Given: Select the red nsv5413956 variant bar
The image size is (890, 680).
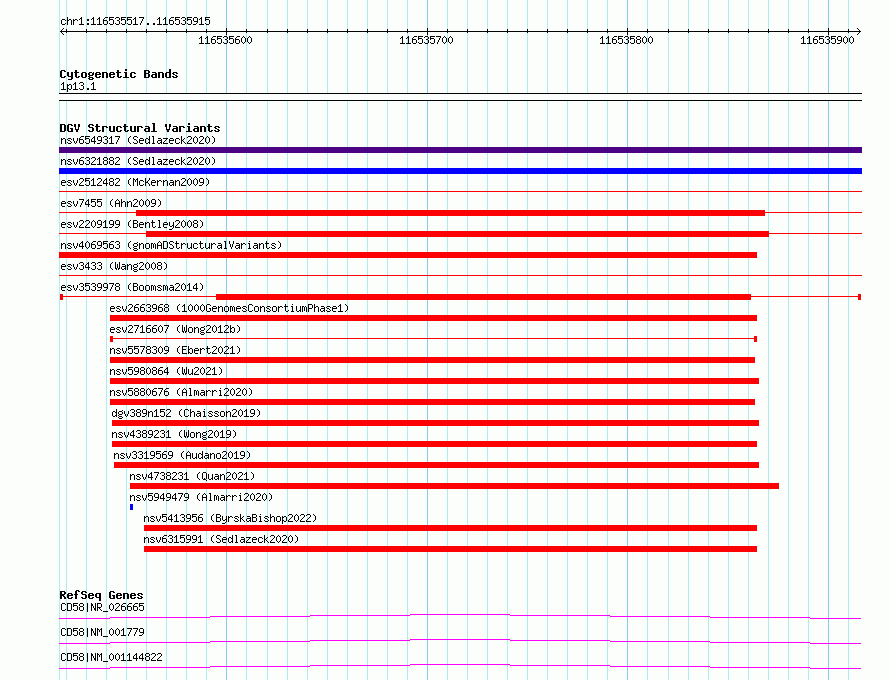Looking at the screenshot, I should 450,528.
